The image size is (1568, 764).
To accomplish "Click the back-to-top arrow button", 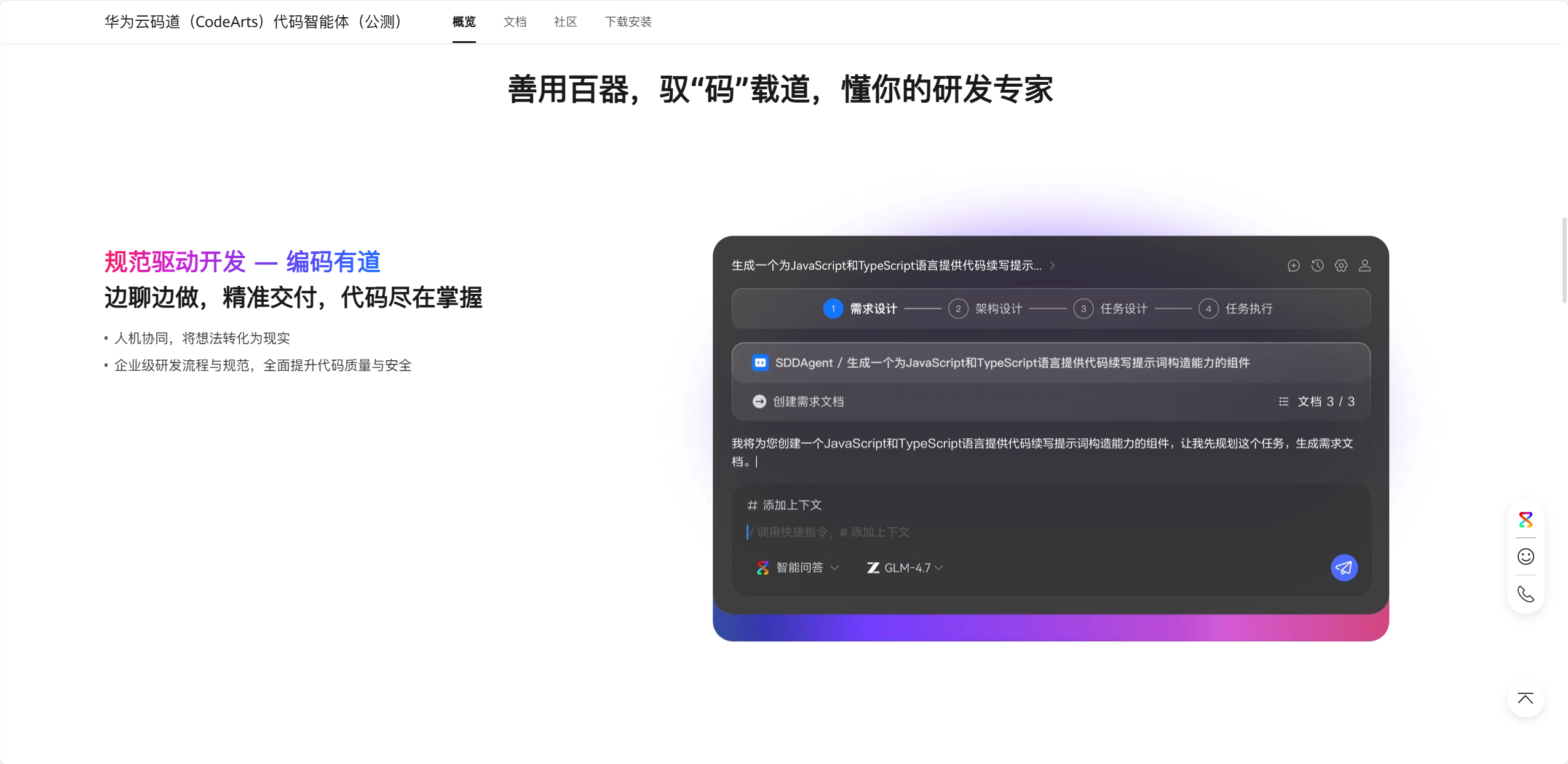I will 1526,699.
